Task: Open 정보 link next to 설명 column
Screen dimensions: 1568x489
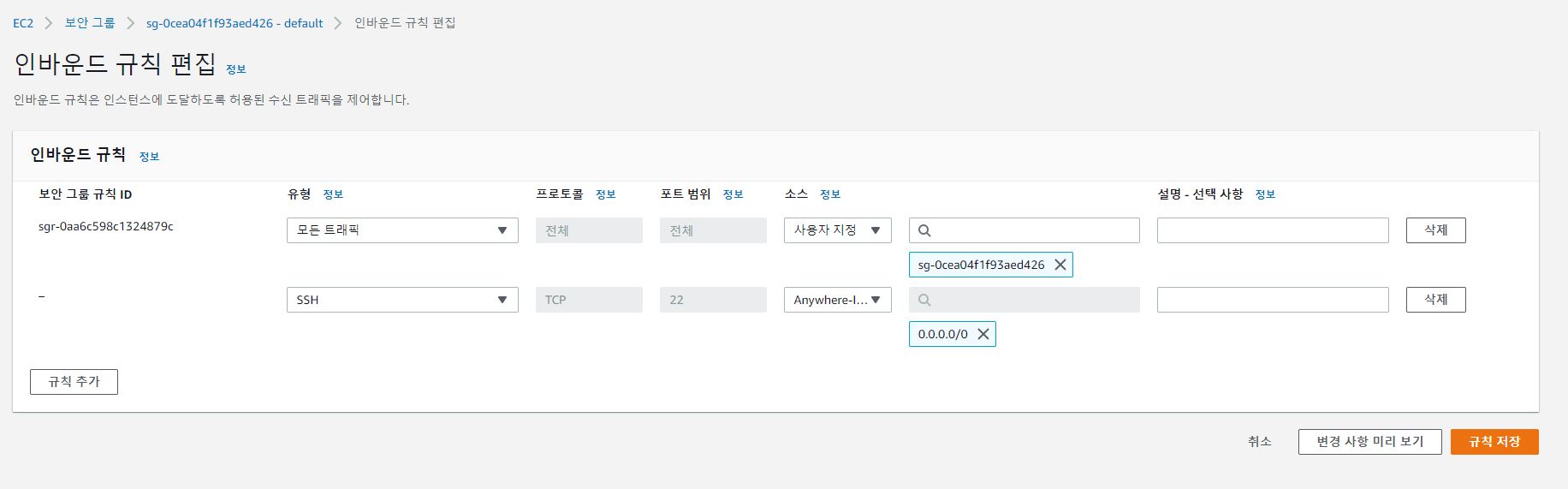Action: click(1265, 194)
